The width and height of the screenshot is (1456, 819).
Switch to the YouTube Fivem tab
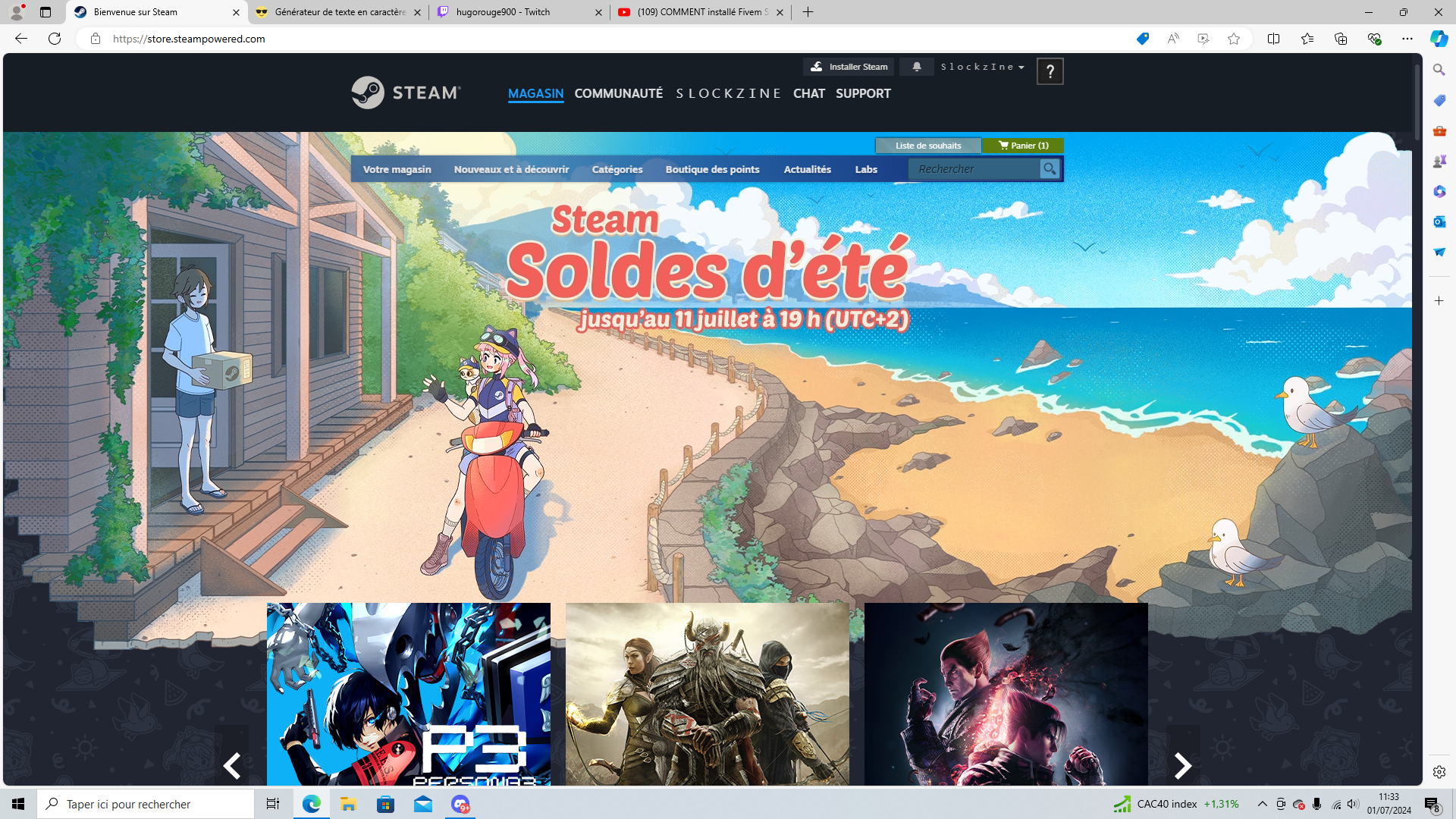click(701, 12)
